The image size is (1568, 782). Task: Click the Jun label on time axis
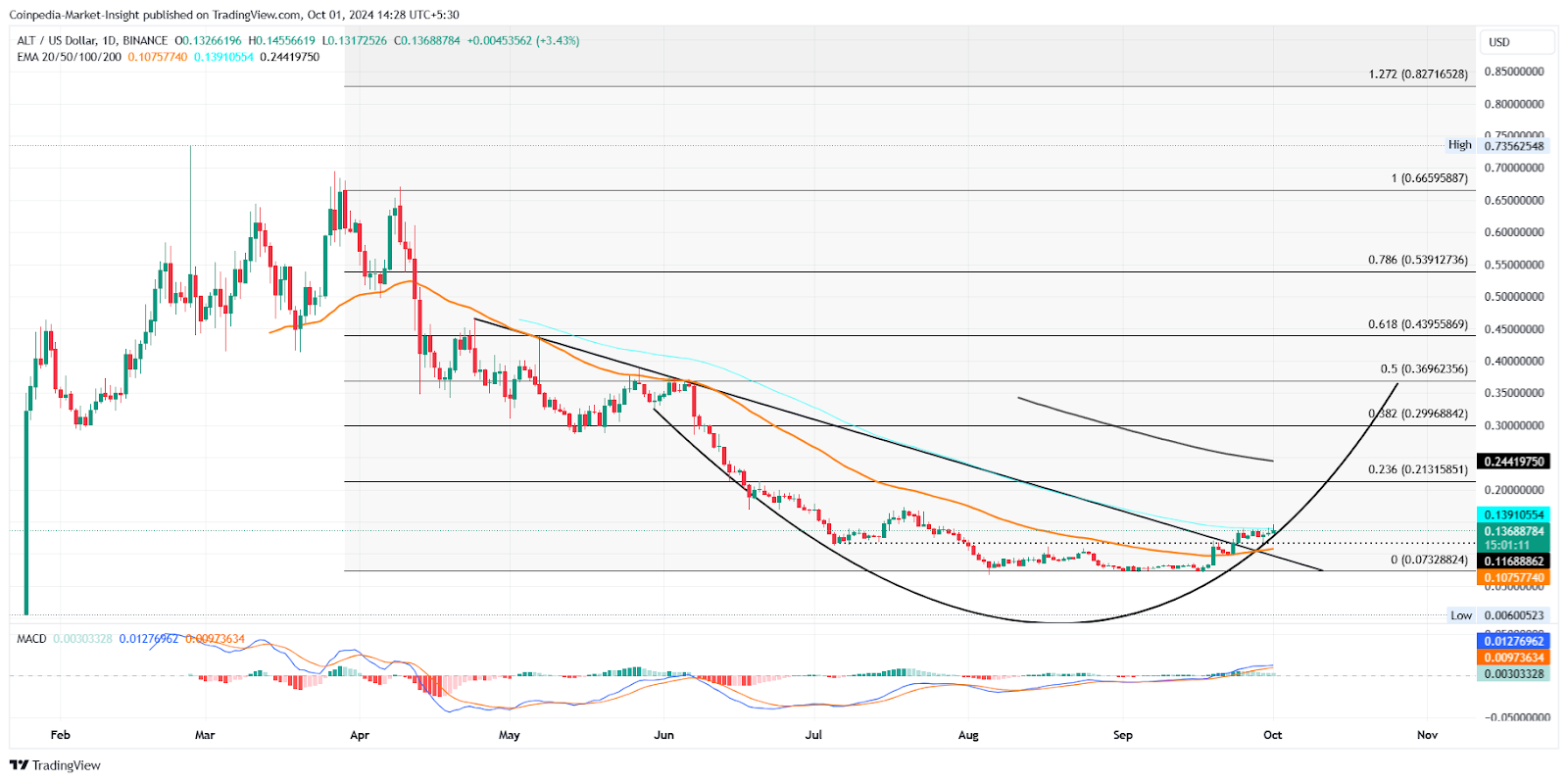664,735
